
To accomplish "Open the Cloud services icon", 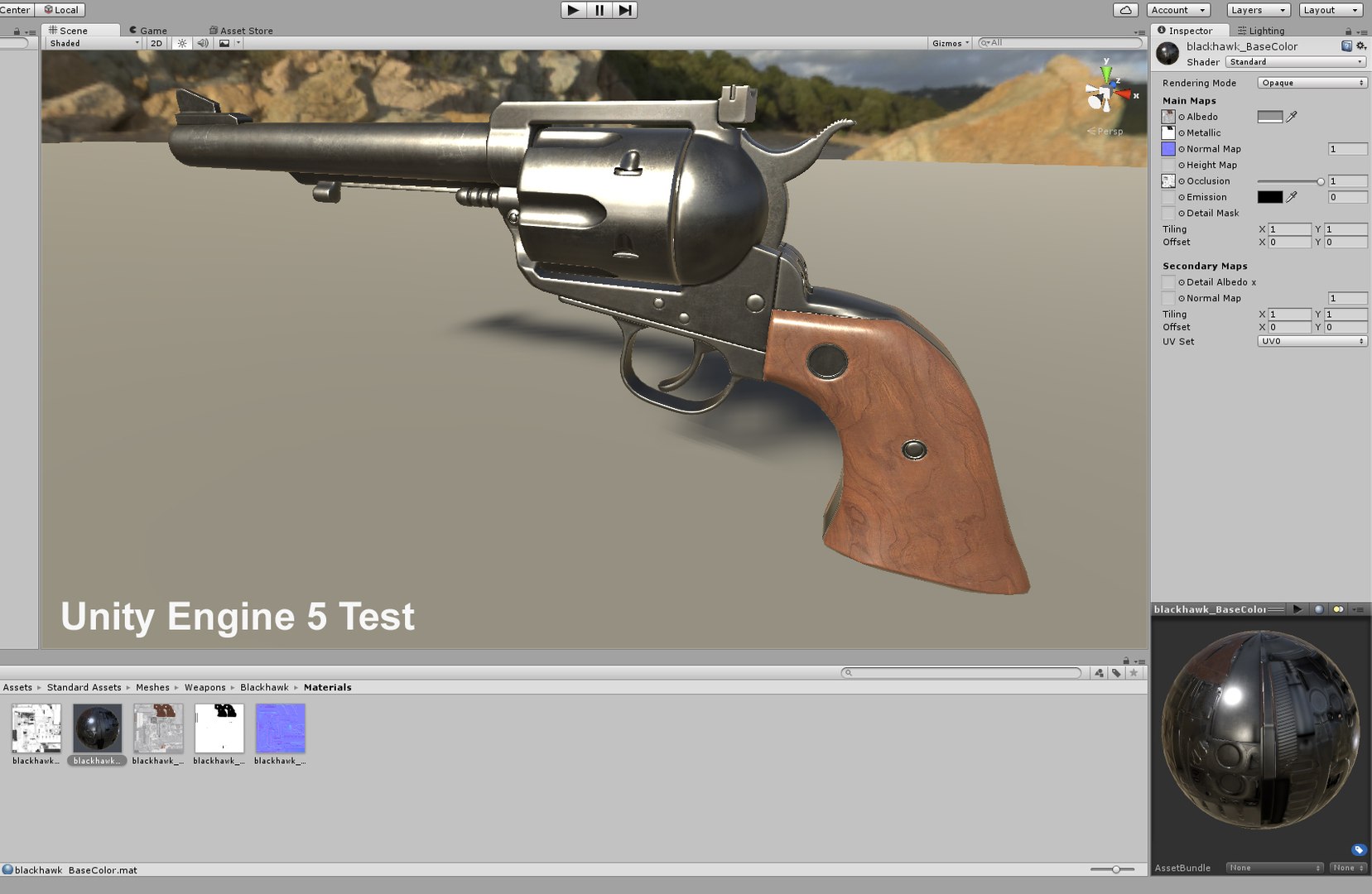I will 1125,10.
